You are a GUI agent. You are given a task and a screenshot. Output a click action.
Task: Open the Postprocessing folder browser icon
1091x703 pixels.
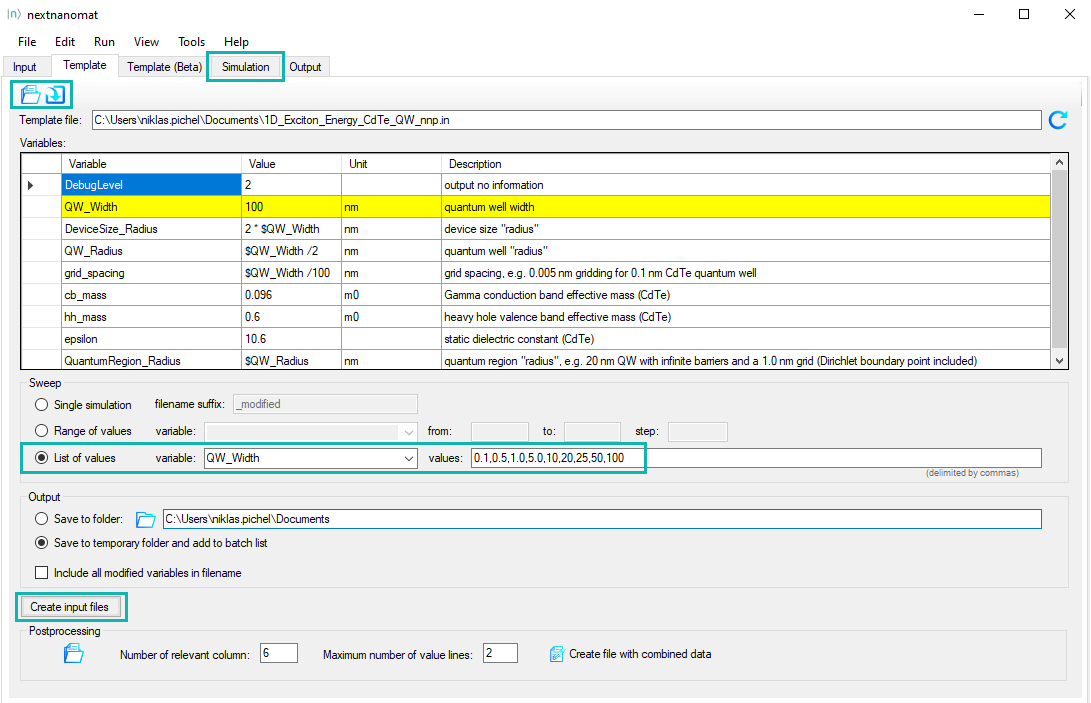pos(73,652)
